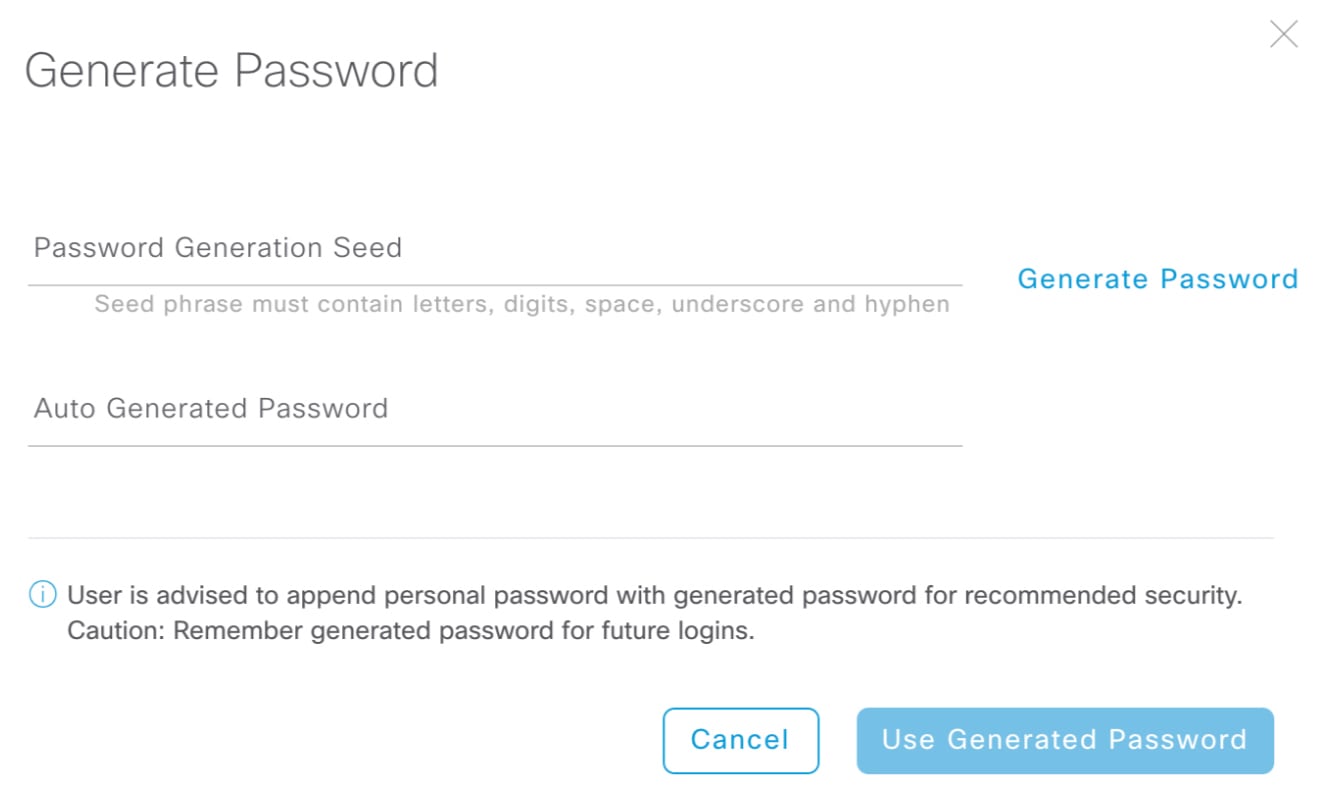The width and height of the screenshot is (1322, 800).
Task: Click the info icon beside the advisory
Action: (42, 595)
